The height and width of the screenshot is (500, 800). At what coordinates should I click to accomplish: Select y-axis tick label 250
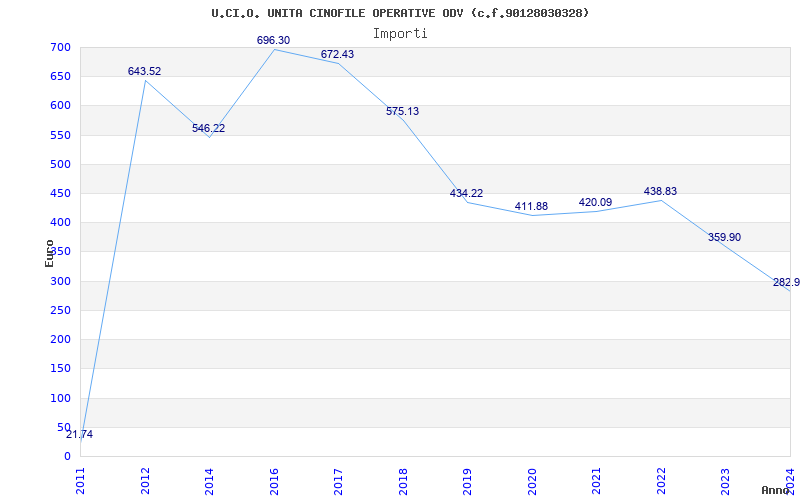[x=61, y=311]
